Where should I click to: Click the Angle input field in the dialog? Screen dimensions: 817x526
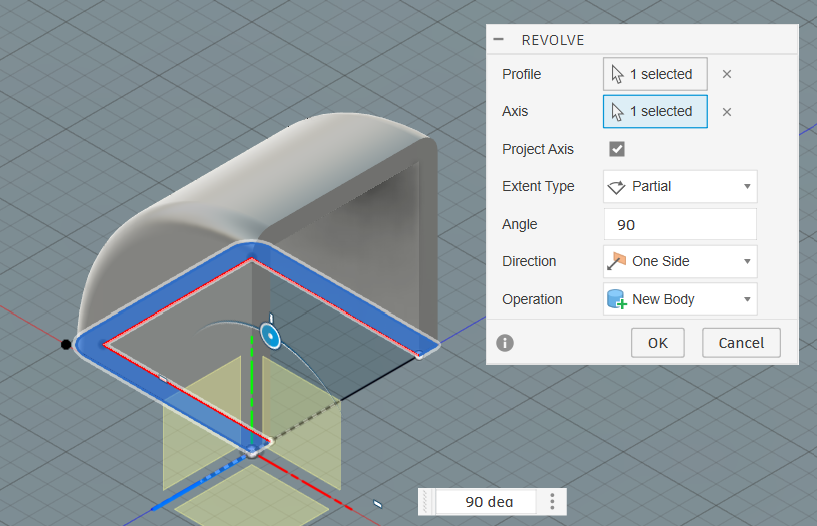coord(680,224)
